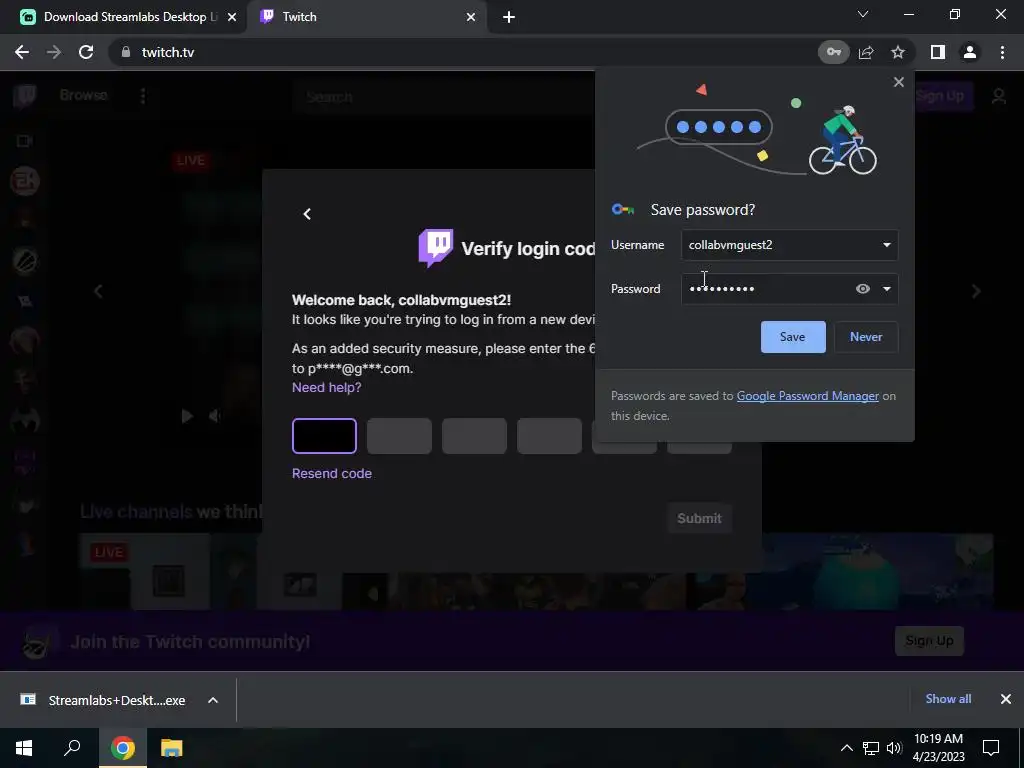Click the Chrome taskbar icon
Screen dimensions: 1024x768
123,748
